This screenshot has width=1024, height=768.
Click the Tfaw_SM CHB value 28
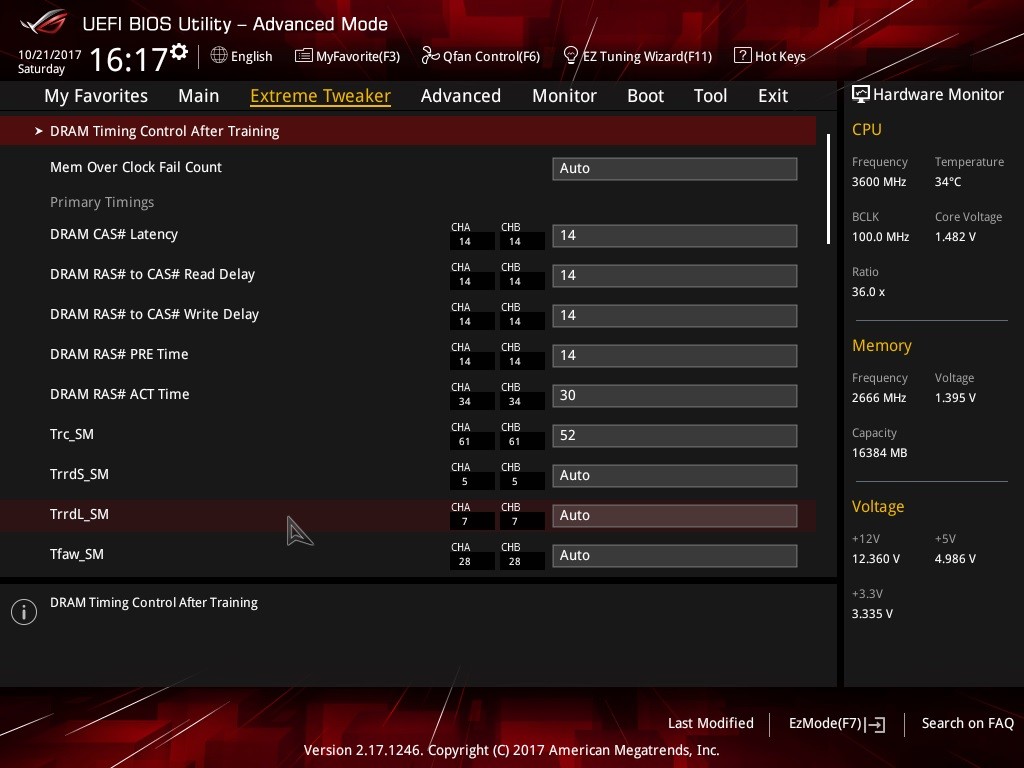pyautogui.click(x=515, y=562)
